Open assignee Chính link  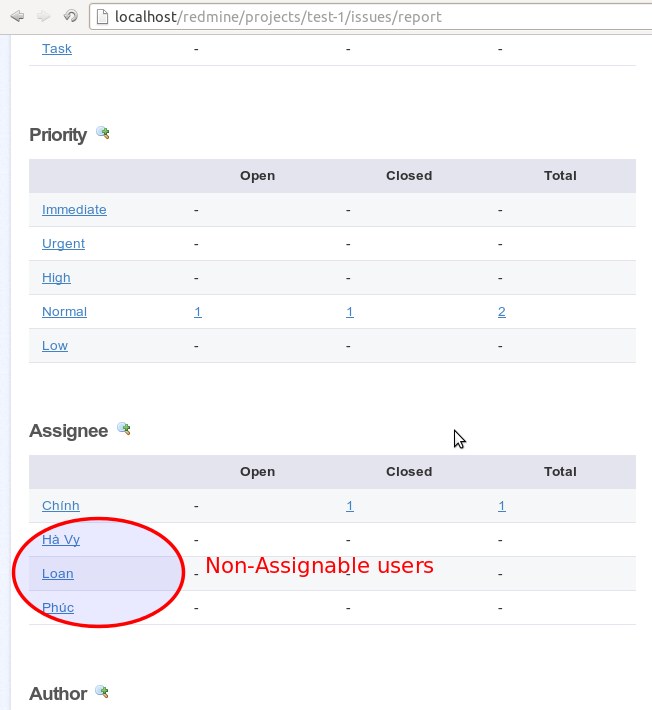(61, 506)
